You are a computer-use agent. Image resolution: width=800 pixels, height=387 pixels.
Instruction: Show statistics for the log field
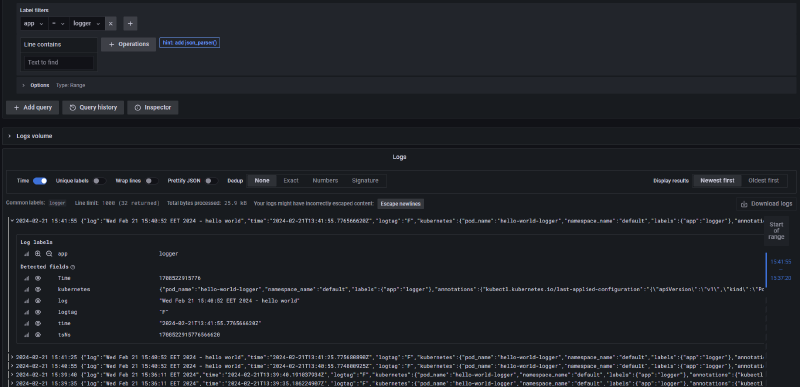tap(27, 301)
